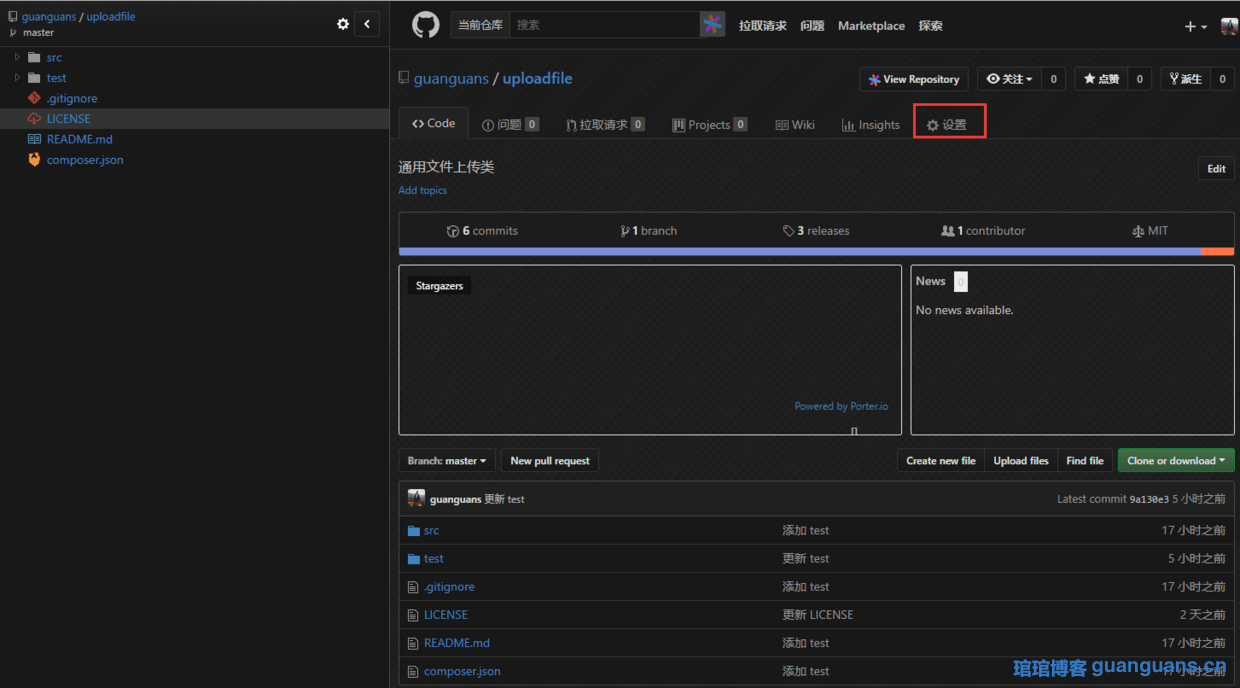Viewport: 1240px width, 688px height.
Task: Switch to the 问题 issues tab
Action: (510, 125)
